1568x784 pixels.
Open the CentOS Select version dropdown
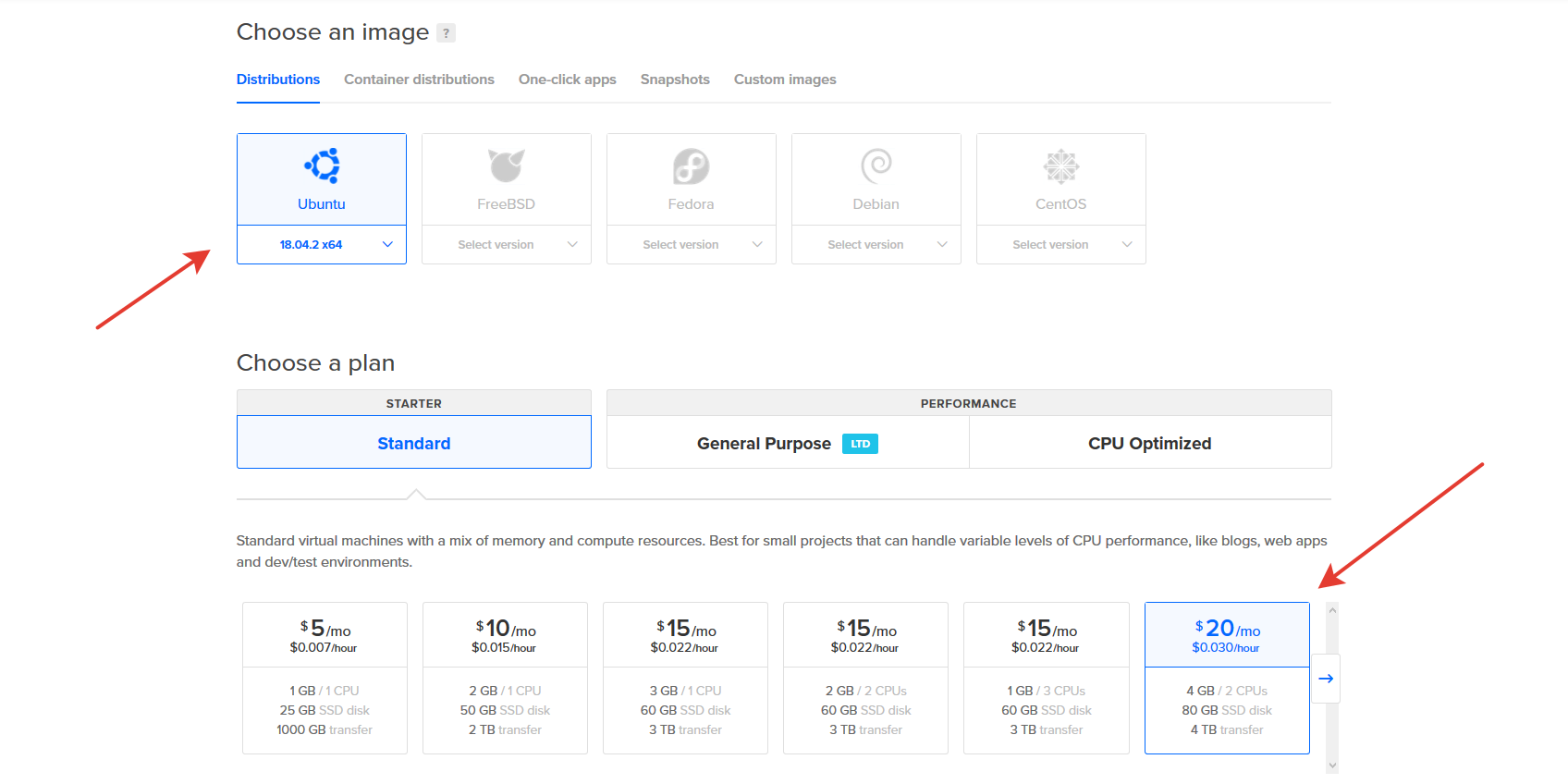pos(1061,245)
